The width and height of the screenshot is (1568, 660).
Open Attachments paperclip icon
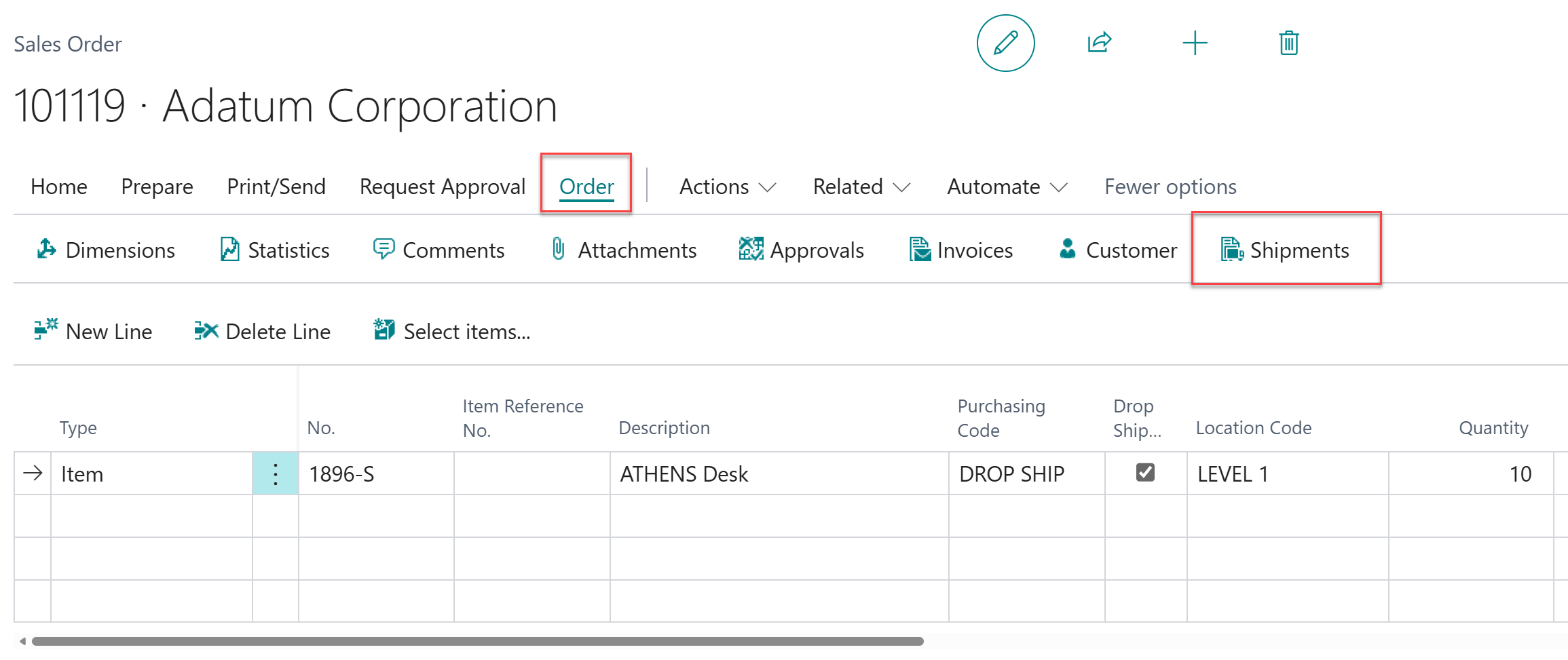[x=558, y=249]
